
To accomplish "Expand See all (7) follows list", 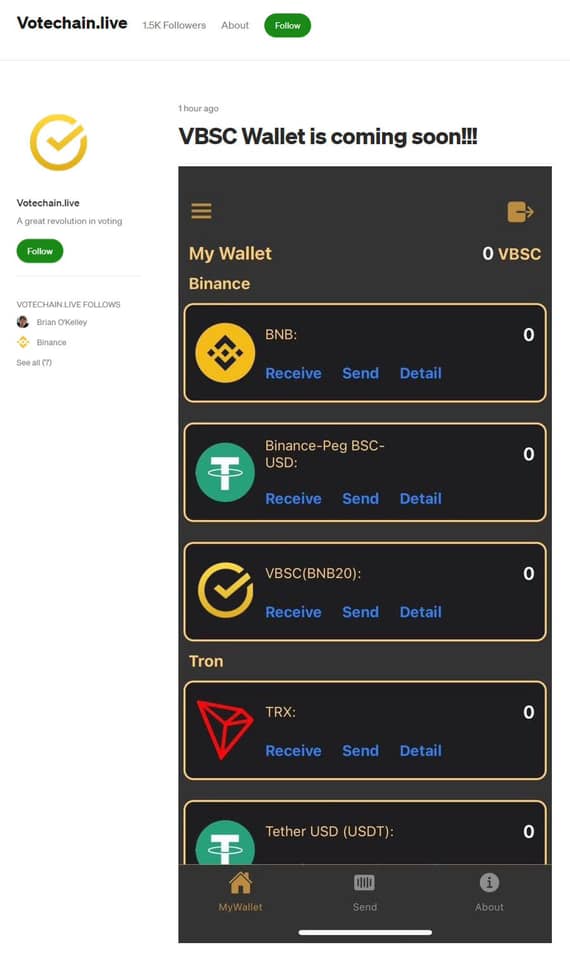I will point(34,362).
